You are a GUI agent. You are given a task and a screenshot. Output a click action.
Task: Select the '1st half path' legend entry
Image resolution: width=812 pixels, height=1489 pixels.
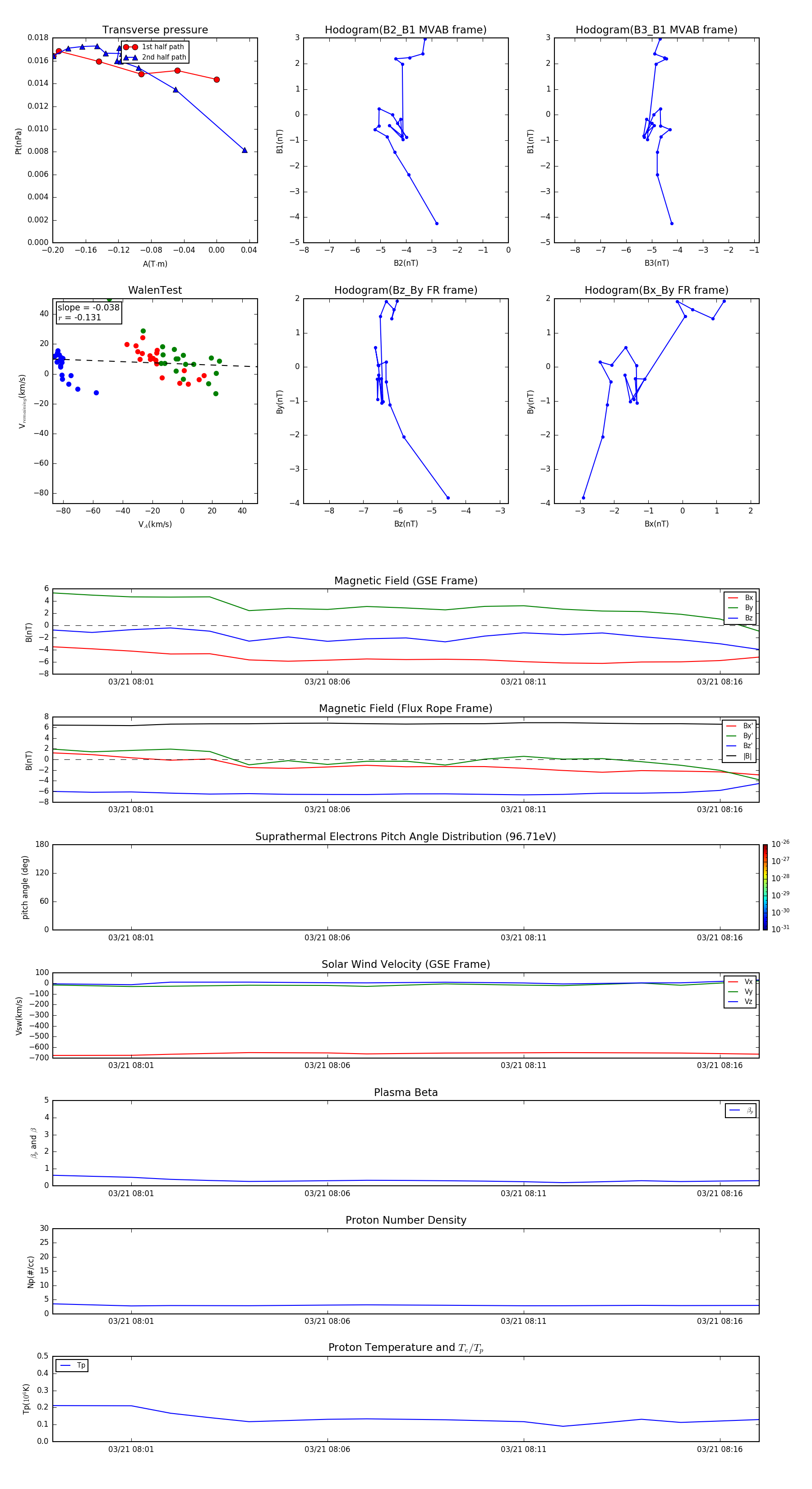pyautogui.click(x=154, y=47)
